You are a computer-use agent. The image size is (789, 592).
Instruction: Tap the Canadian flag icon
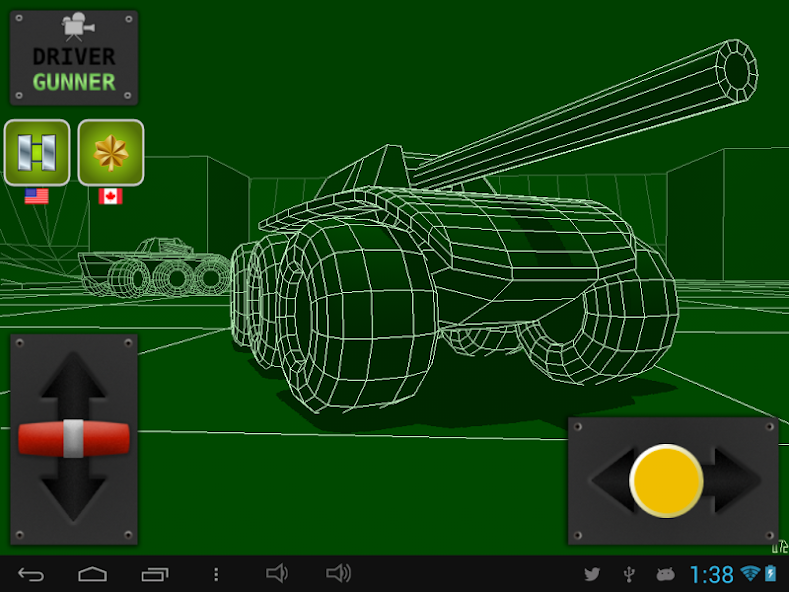pos(110,196)
